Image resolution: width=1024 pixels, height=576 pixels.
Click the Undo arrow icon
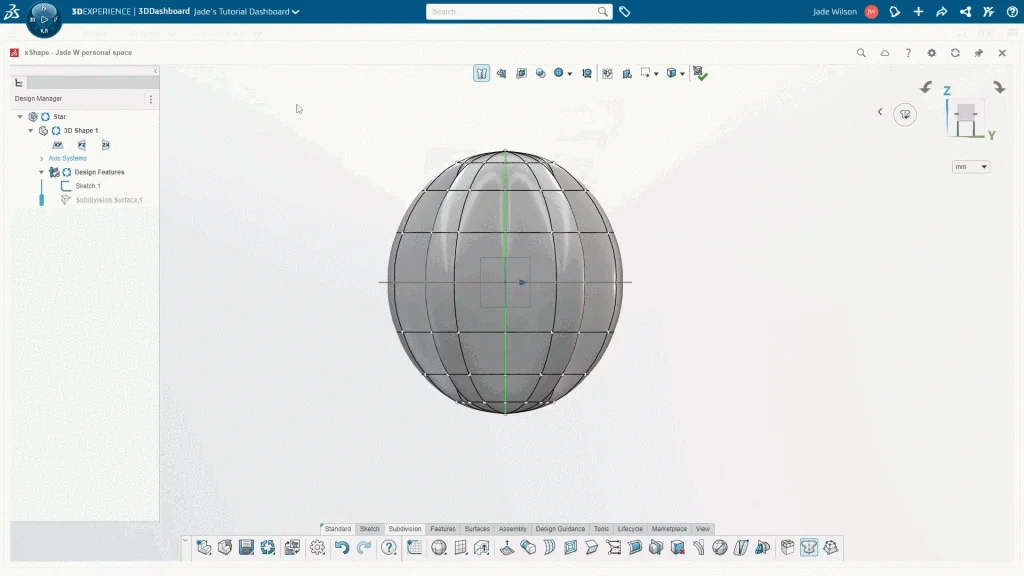coord(342,547)
